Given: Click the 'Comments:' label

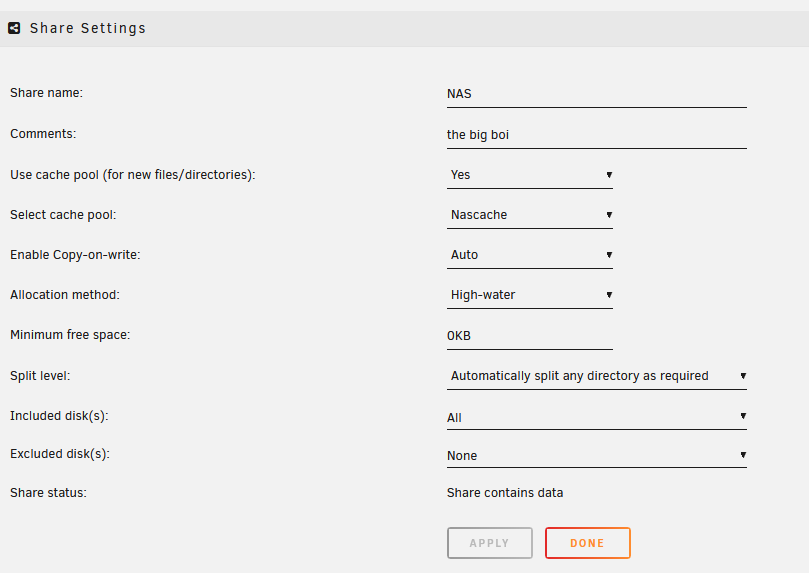Looking at the screenshot, I should pos(43,134).
